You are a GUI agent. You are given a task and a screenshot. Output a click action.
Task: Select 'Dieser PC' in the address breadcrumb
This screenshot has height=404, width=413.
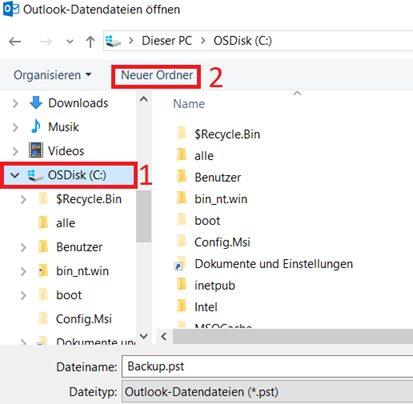167,41
